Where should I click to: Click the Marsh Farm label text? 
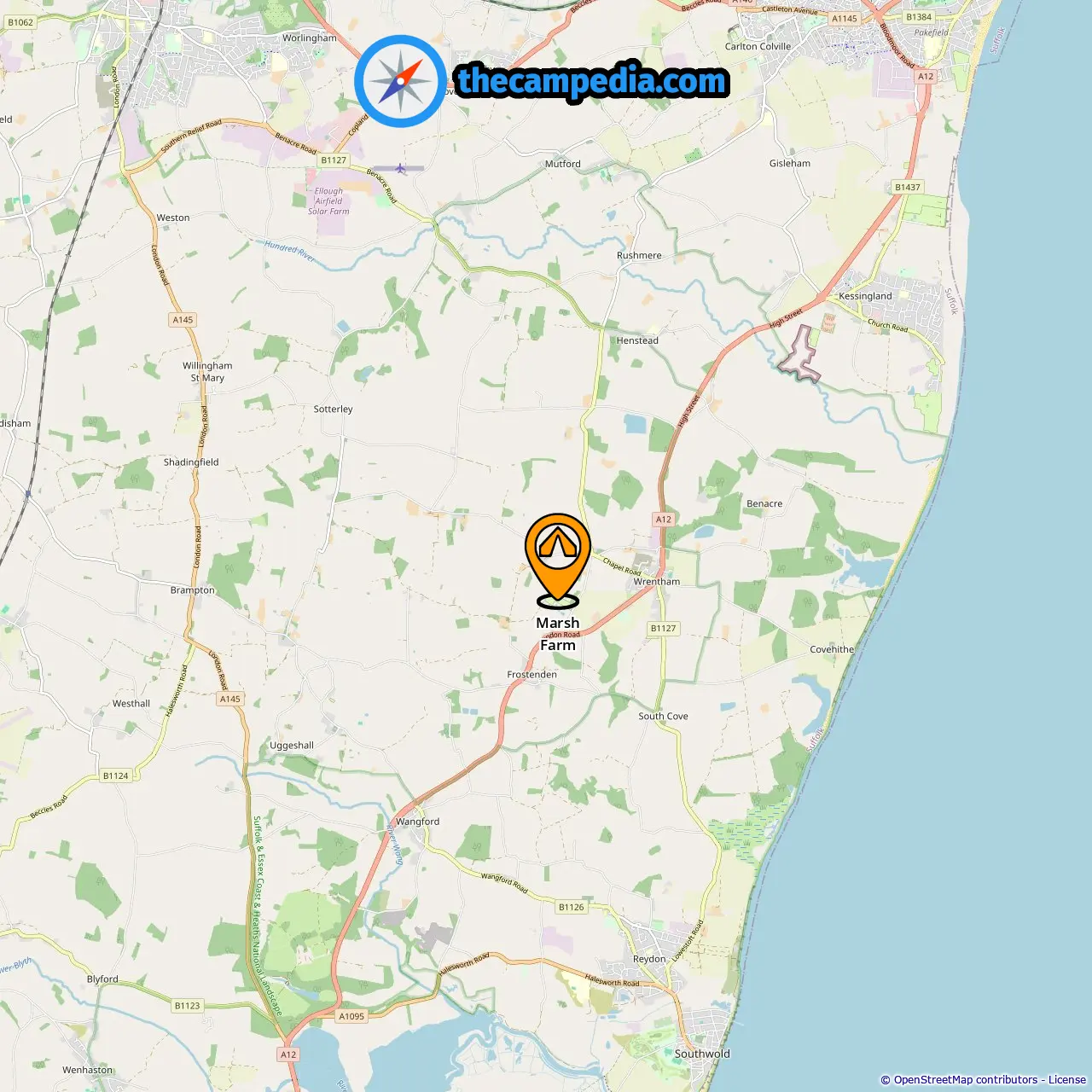[x=558, y=634]
